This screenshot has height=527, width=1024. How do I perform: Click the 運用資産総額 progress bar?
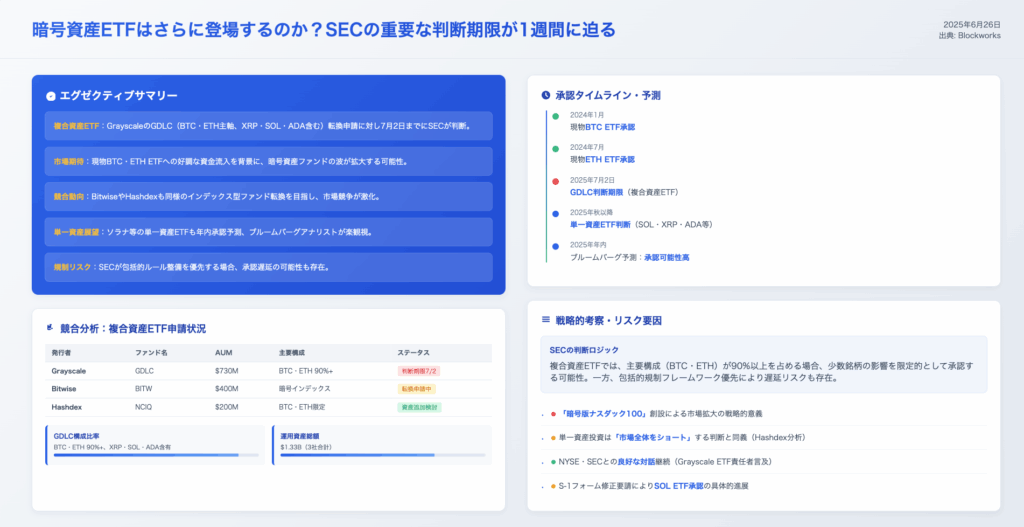(383, 455)
